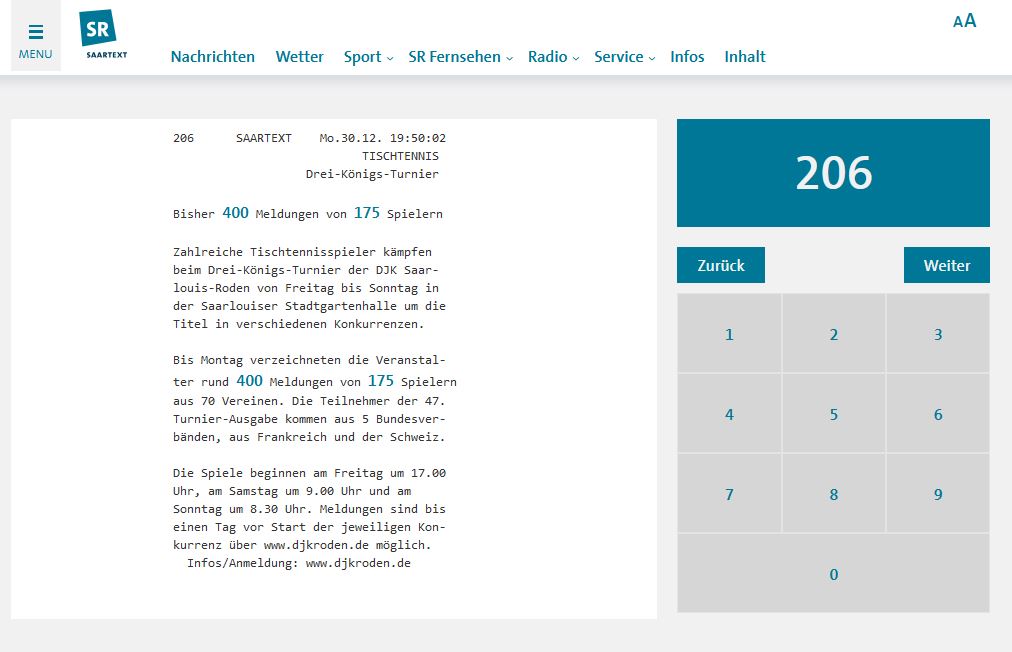1012x652 pixels.
Task: Click the SR Saartext logo
Action: tap(103, 35)
